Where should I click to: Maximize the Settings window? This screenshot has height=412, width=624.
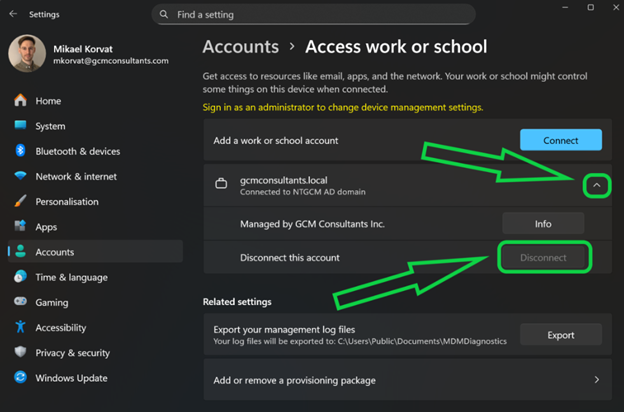(x=591, y=7)
